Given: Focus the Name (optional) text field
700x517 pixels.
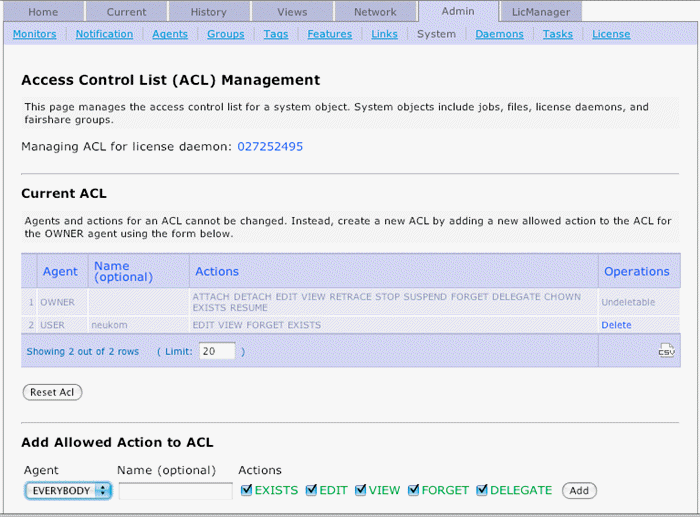Looking at the screenshot, I should click(x=175, y=491).
